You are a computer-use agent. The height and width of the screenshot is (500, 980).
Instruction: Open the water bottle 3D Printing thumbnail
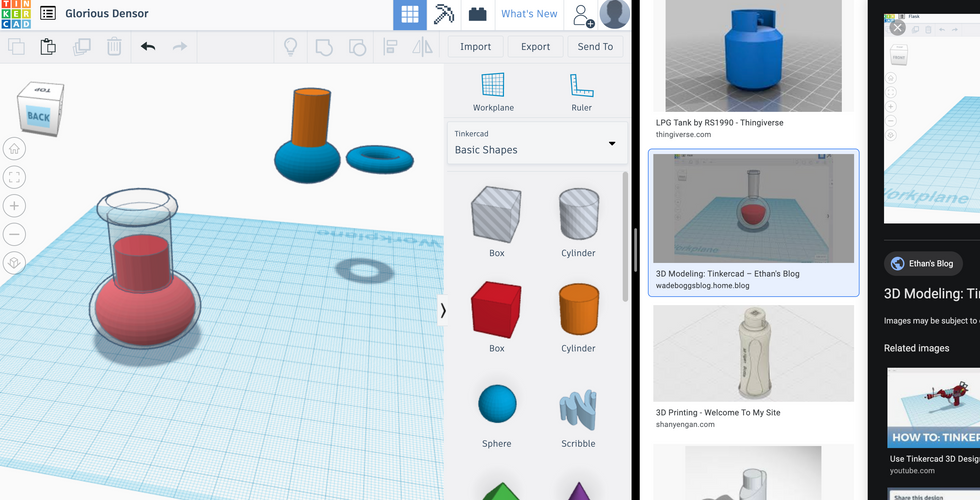(x=753, y=353)
